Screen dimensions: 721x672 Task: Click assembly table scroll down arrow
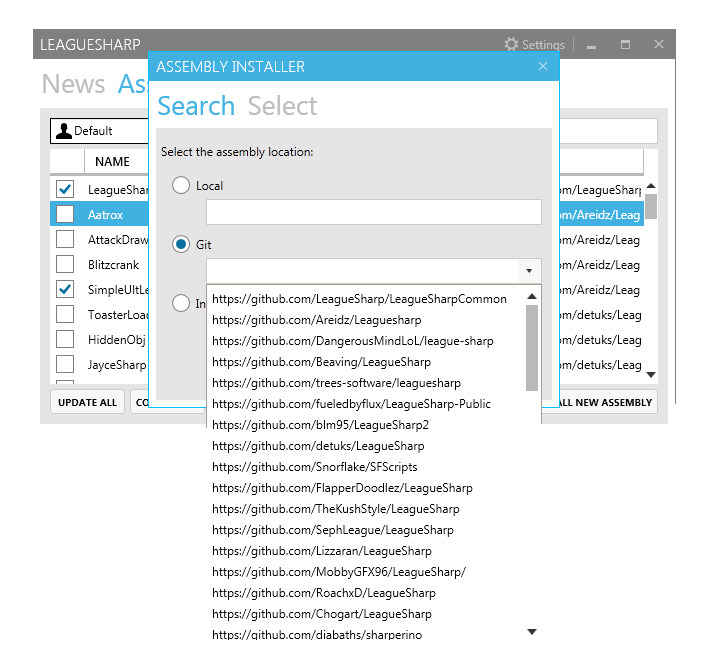[651, 374]
